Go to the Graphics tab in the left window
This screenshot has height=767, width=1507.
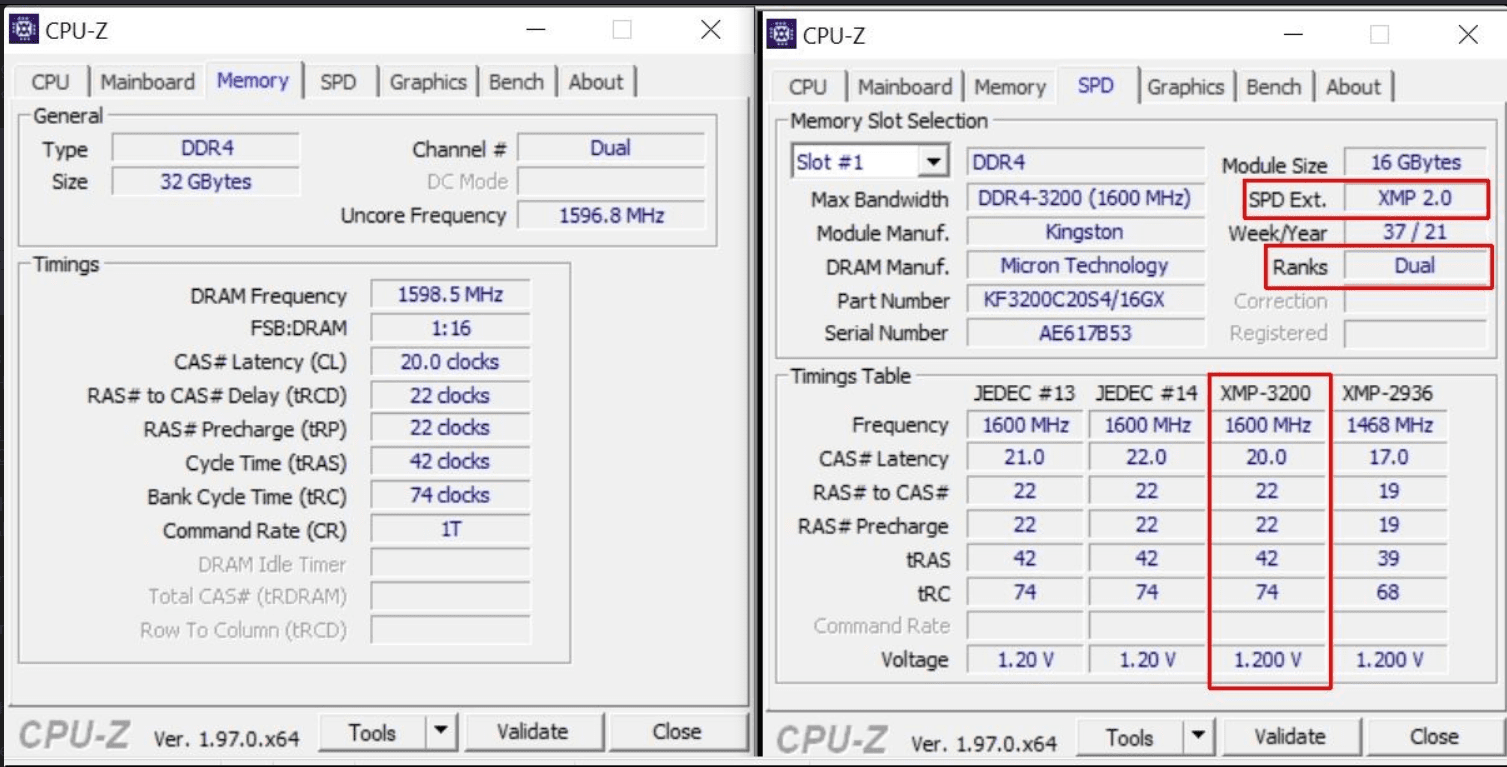[428, 82]
